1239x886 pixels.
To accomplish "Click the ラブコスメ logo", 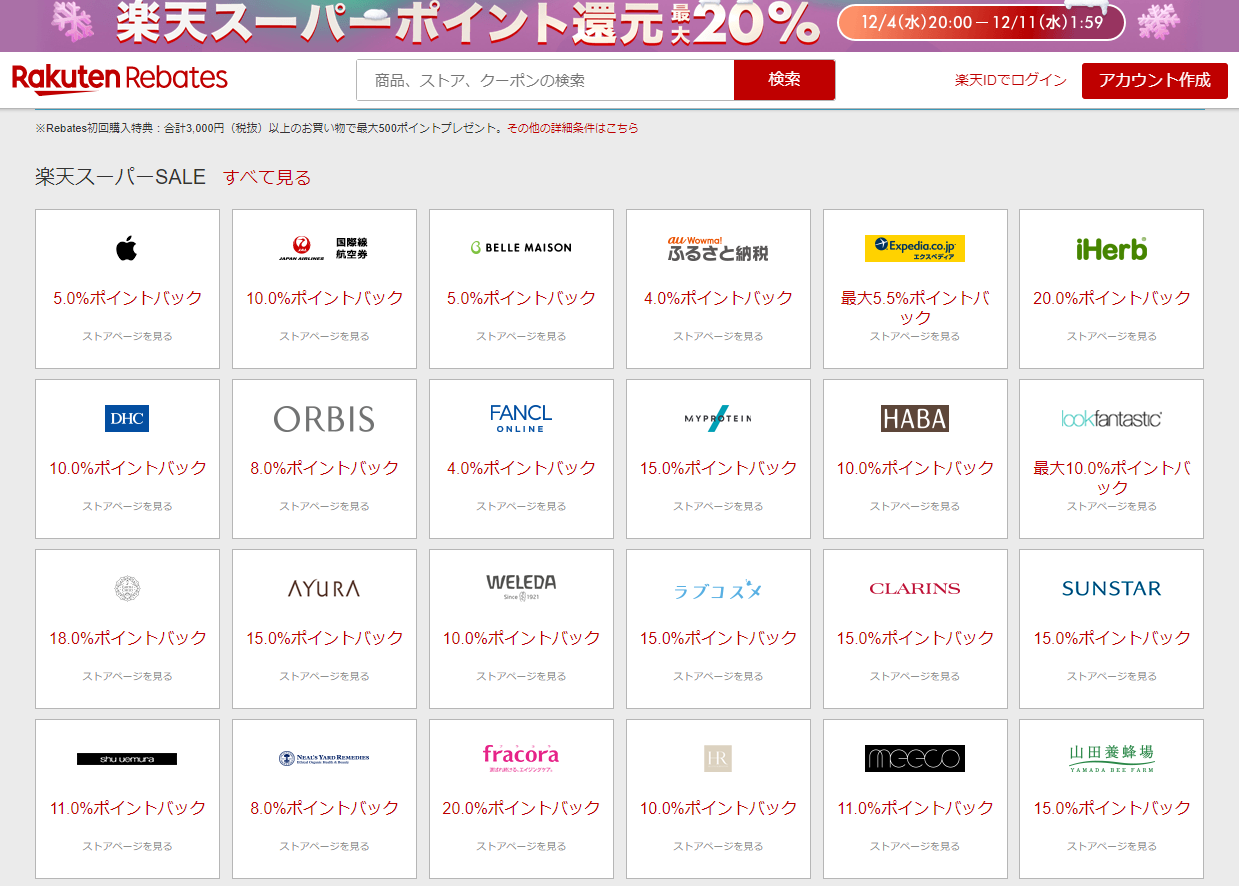I will 717,590.
